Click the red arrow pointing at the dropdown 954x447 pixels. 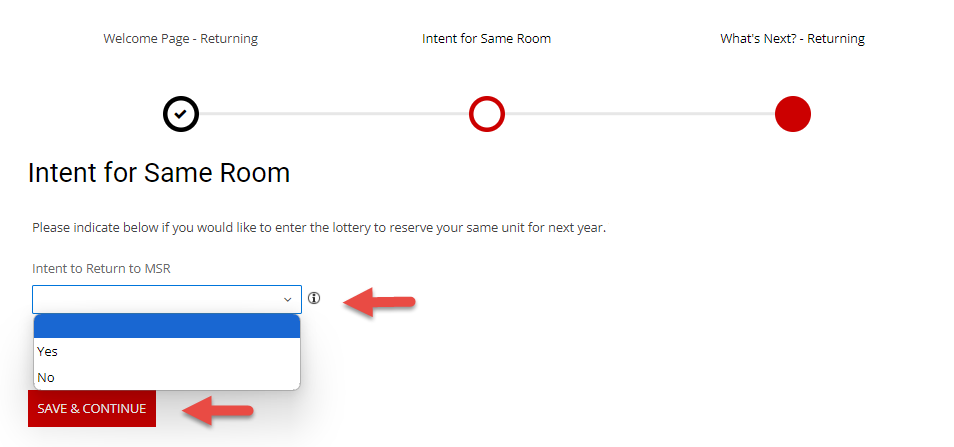pyautogui.click(x=379, y=300)
